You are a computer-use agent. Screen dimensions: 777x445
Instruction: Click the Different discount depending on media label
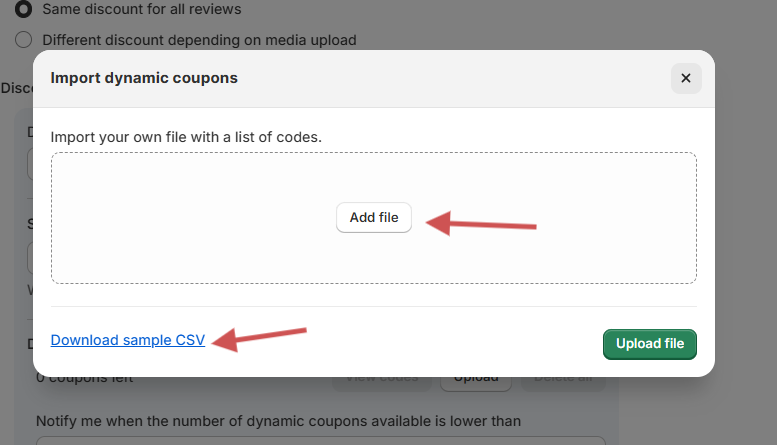point(199,40)
